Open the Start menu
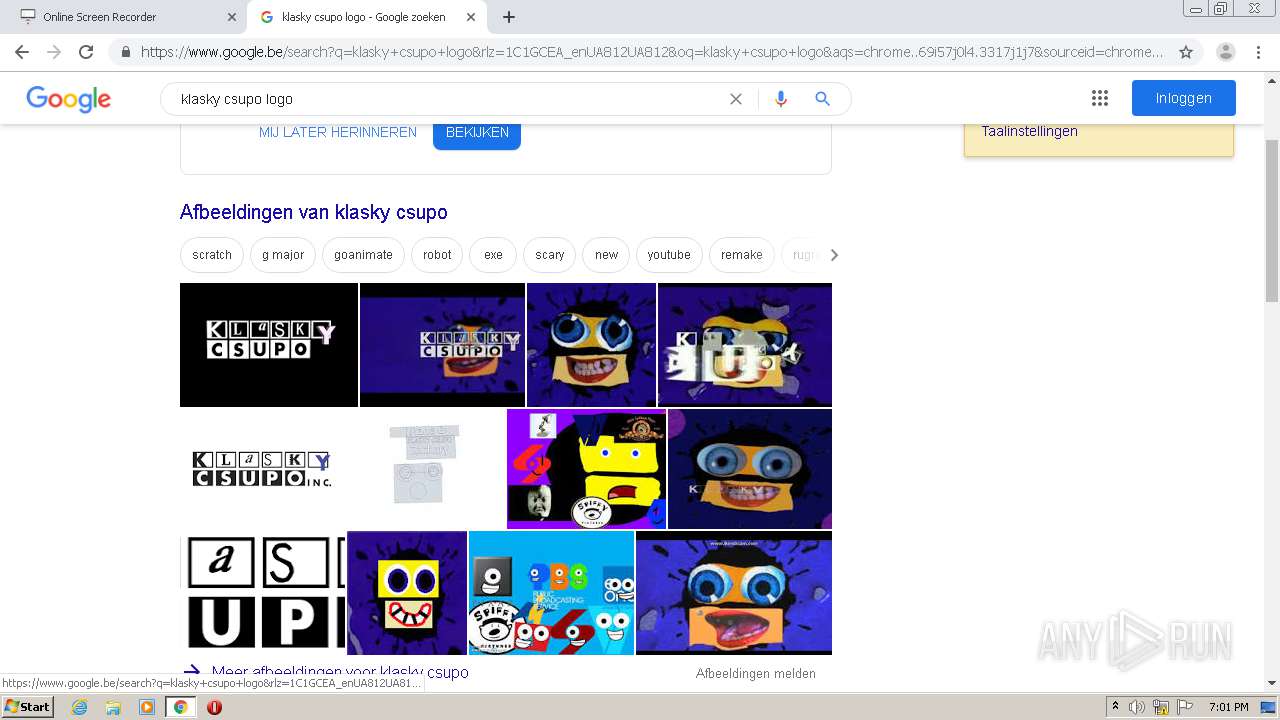This screenshot has width=1280, height=720. (27, 707)
